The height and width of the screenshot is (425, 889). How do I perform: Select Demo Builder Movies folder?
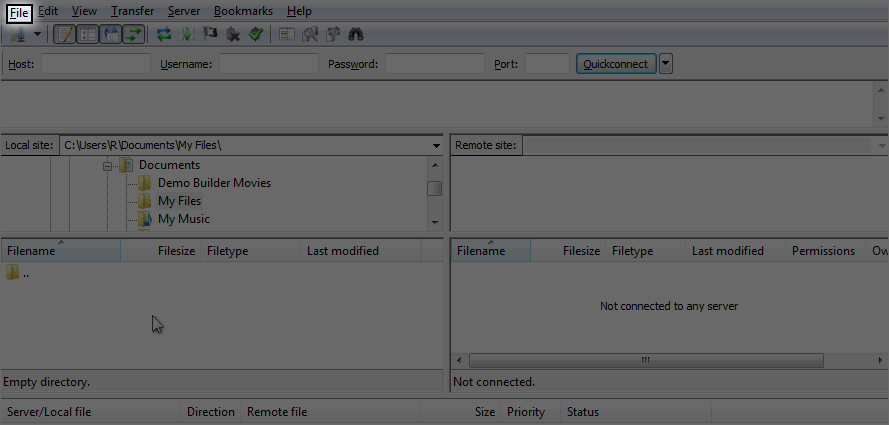point(214,183)
